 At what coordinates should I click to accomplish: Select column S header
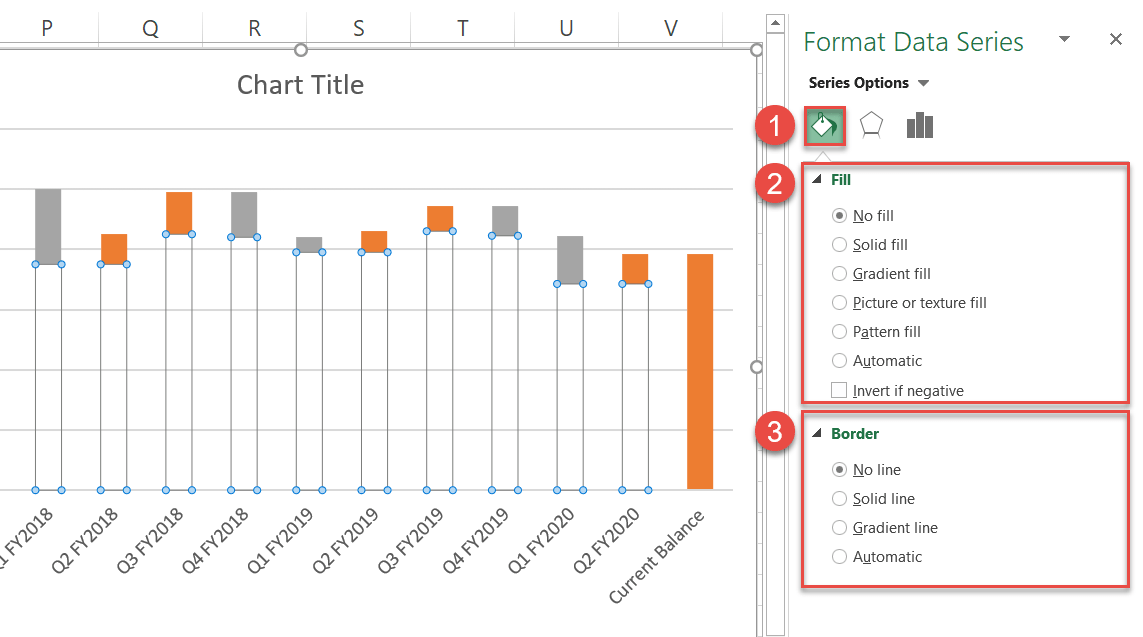pyautogui.click(x=359, y=28)
